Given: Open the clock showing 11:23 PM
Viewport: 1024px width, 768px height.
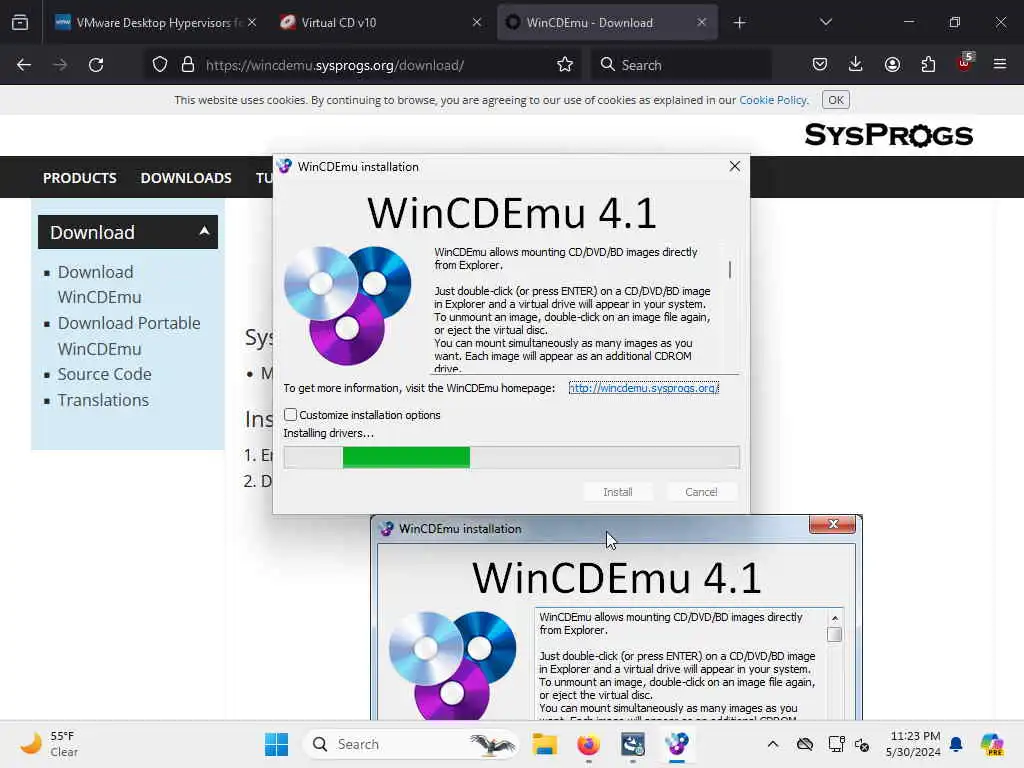Looking at the screenshot, I should 913,744.
